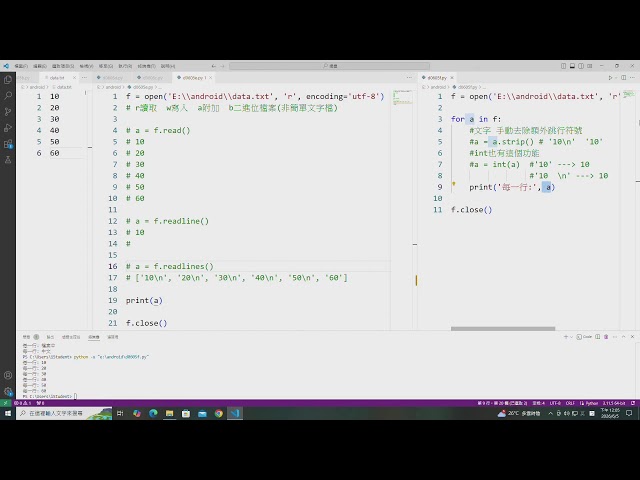The image size is (640, 480).
Task: Click the line and column status item
Action: tap(502, 403)
